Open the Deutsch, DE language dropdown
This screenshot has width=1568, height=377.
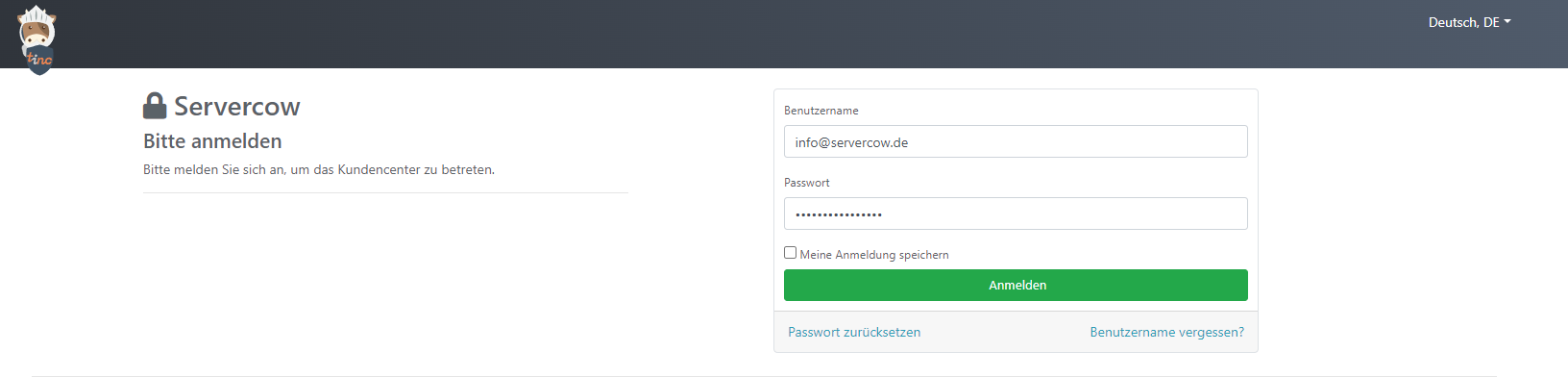point(1469,22)
